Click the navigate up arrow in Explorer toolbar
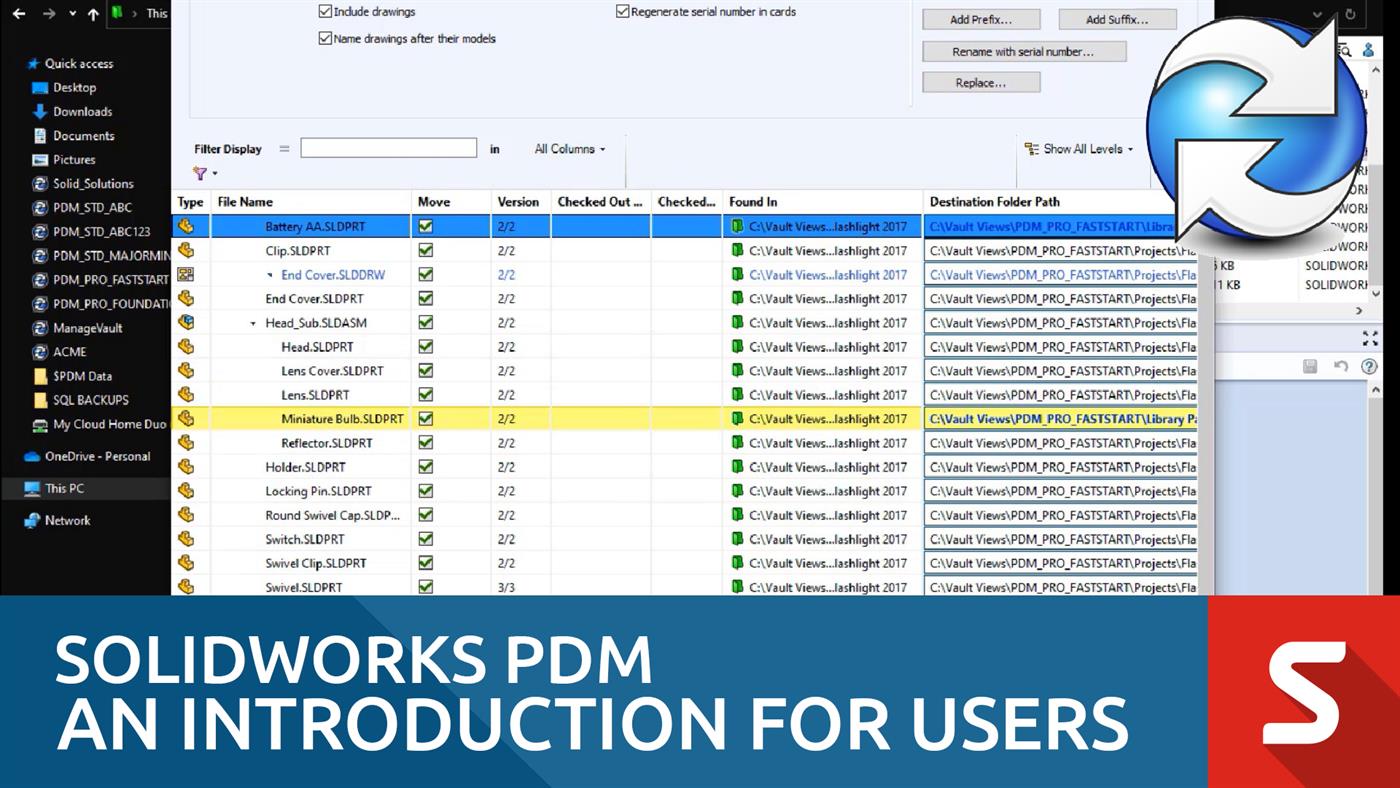The width and height of the screenshot is (1400, 788). click(91, 14)
